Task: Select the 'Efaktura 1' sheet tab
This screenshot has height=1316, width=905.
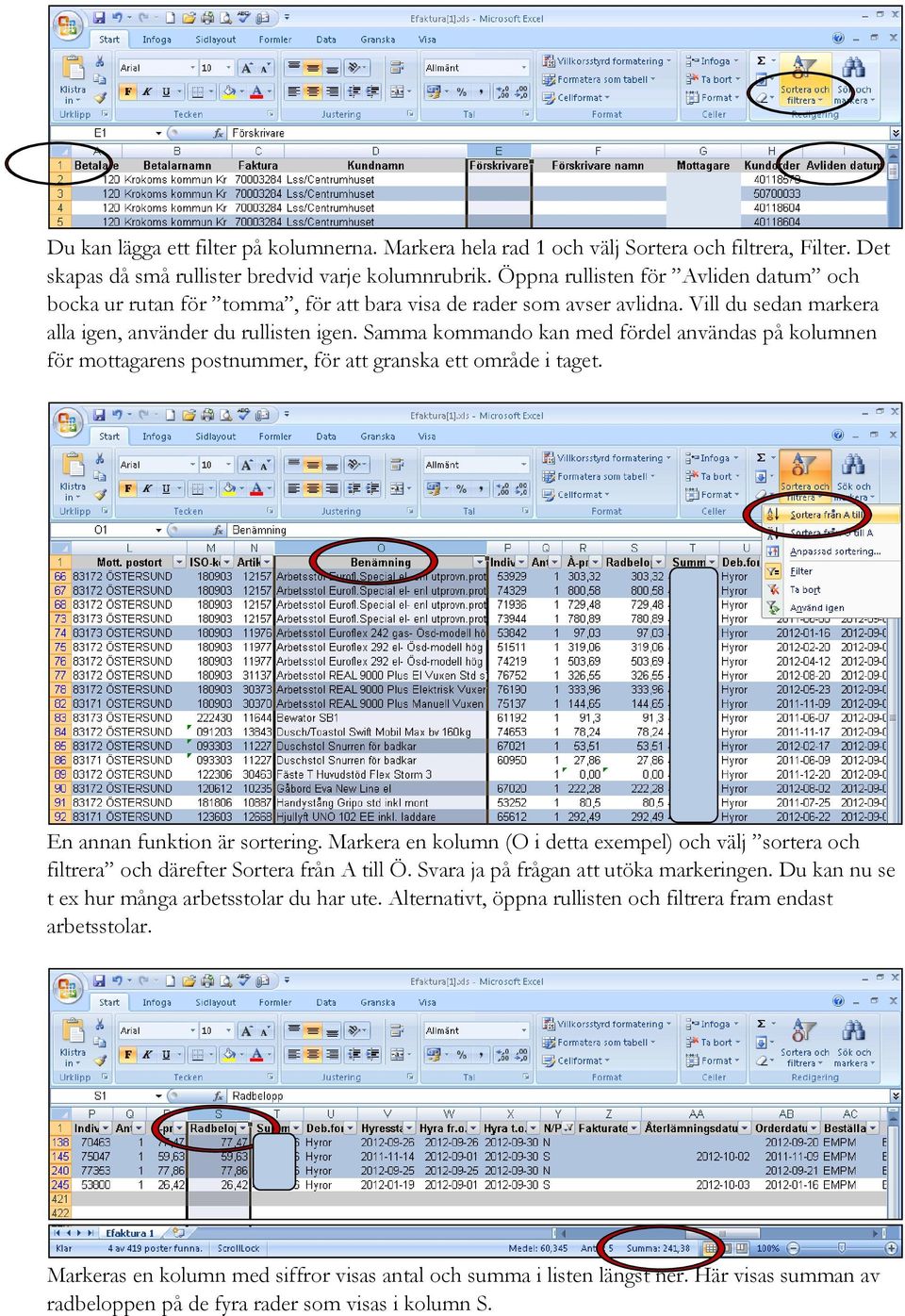Action: [130, 1232]
